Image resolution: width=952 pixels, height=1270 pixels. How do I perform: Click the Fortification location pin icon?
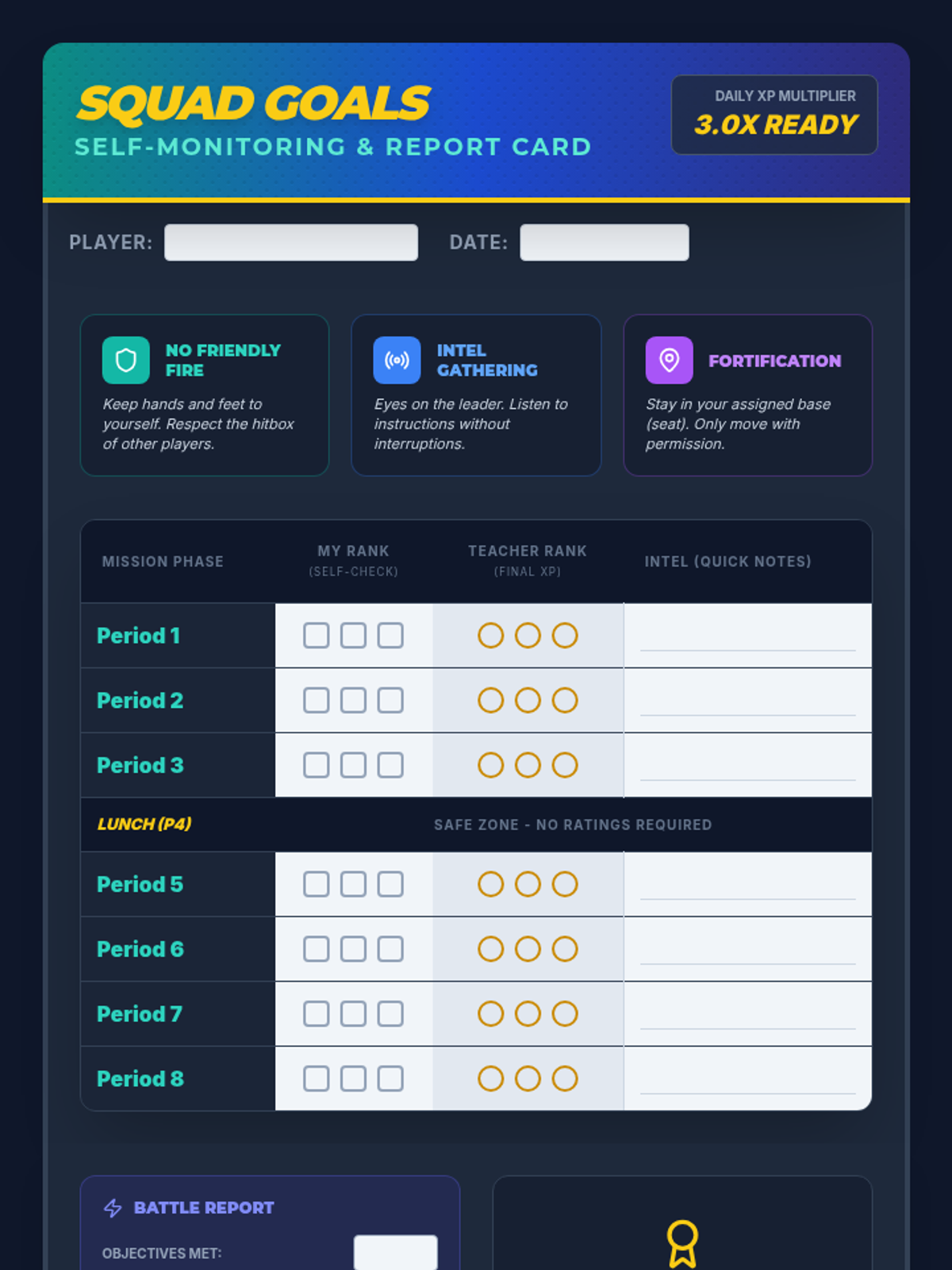click(669, 360)
